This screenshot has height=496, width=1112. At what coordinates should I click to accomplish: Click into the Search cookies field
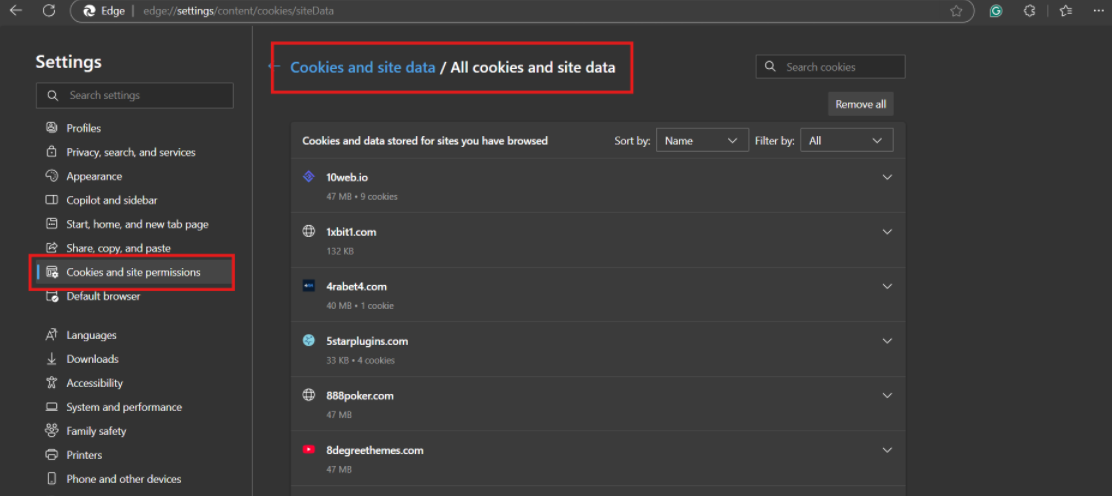[x=830, y=67]
